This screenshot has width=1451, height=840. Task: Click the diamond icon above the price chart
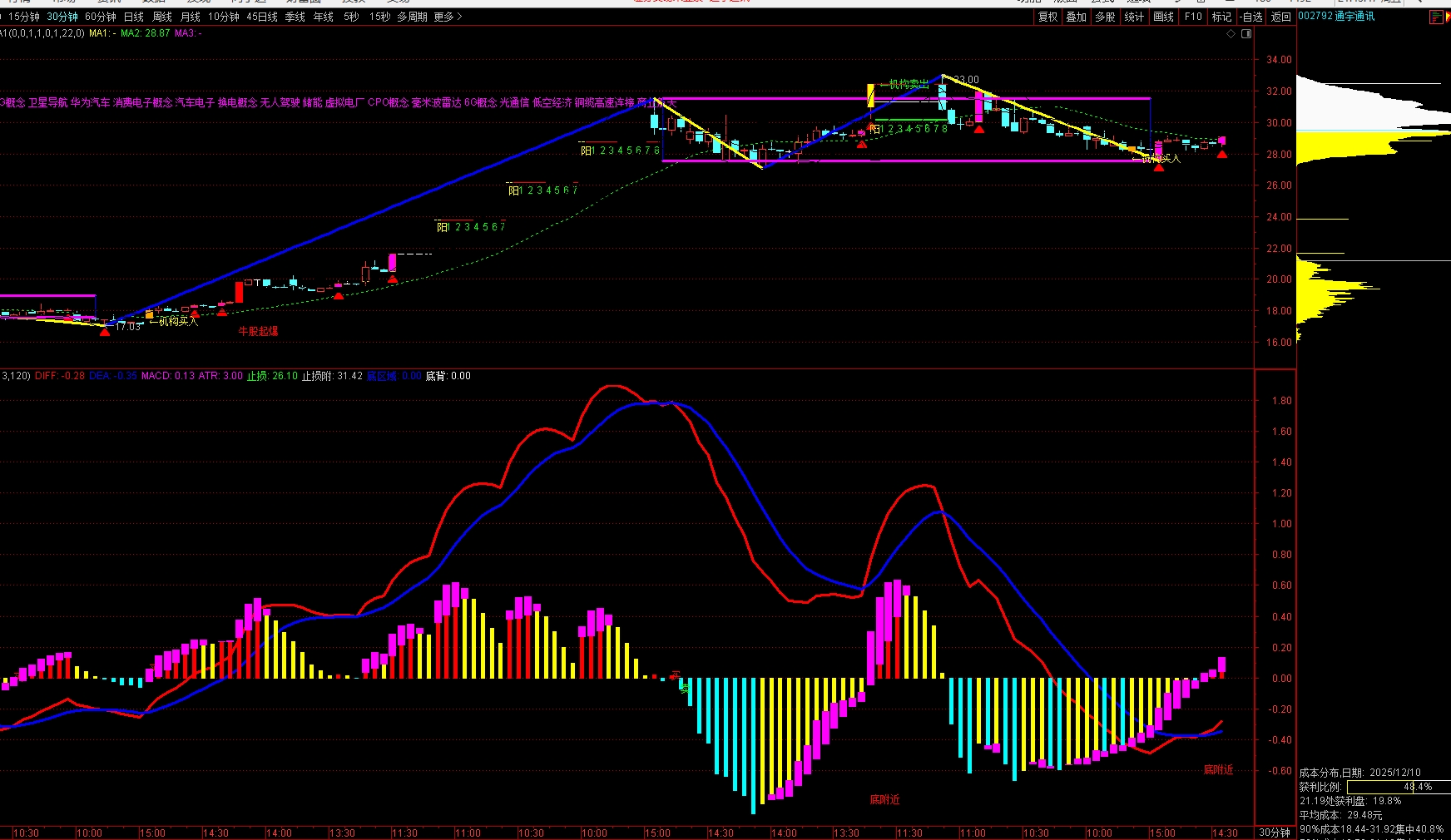[1231, 34]
